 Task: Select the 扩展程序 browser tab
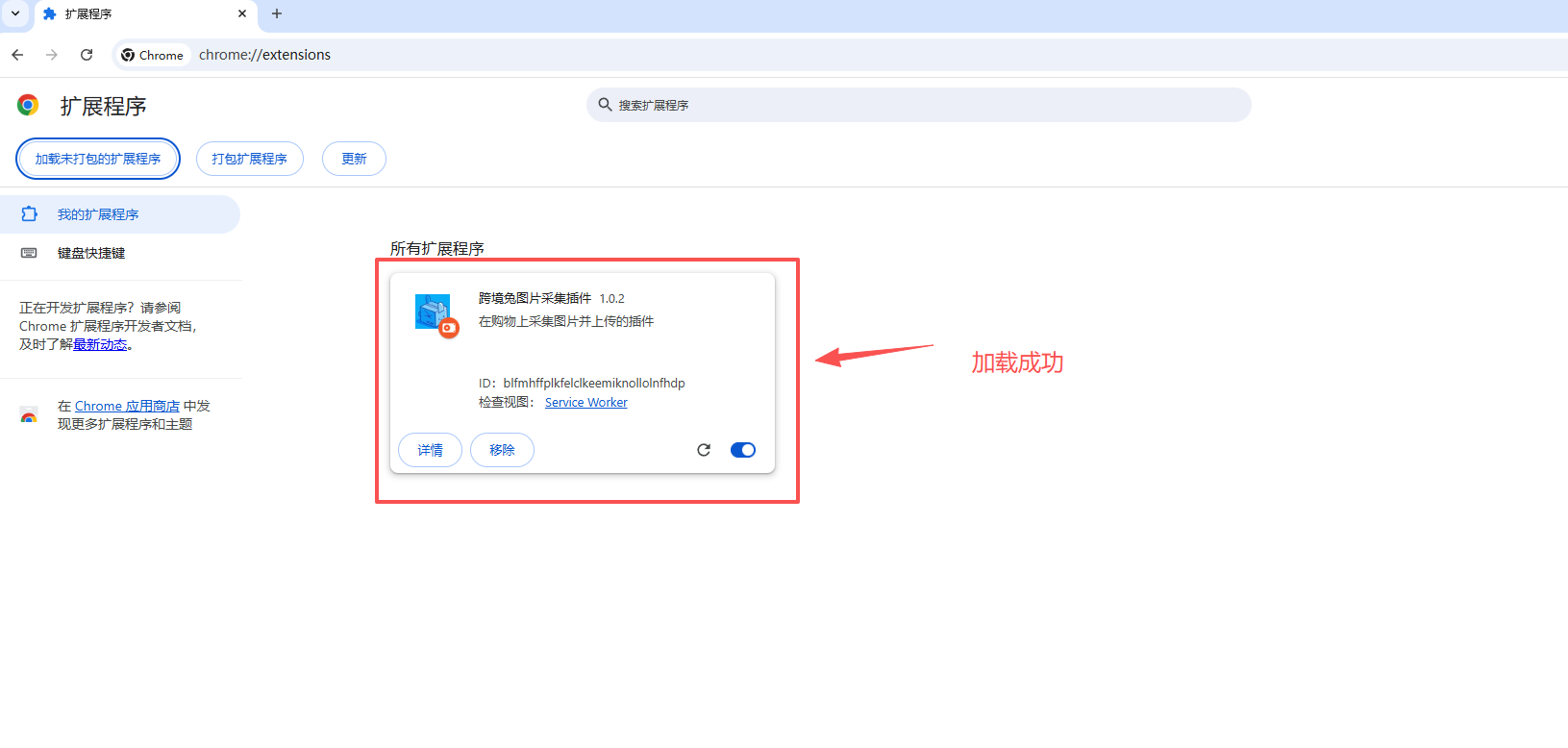(144, 14)
